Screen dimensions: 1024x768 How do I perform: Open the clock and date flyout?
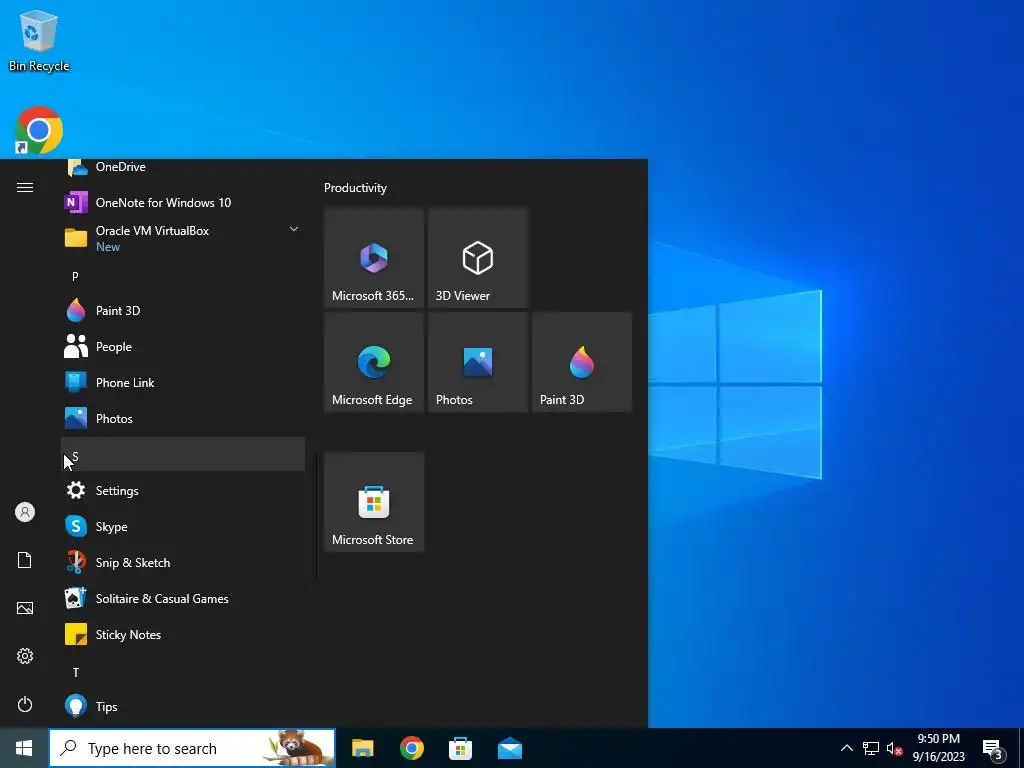pyautogui.click(x=938, y=748)
